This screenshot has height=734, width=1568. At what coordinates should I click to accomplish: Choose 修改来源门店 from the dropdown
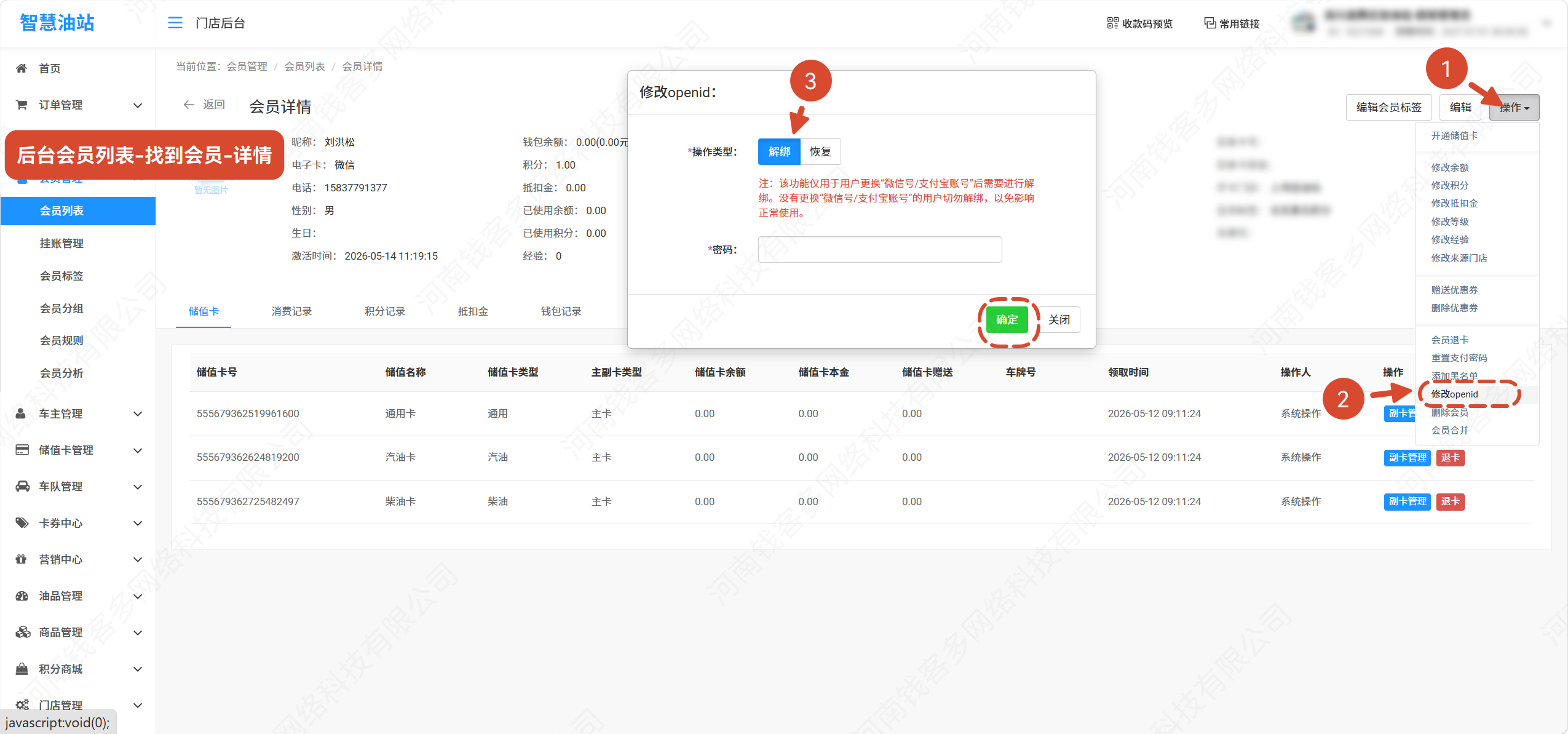(1459, 258)
